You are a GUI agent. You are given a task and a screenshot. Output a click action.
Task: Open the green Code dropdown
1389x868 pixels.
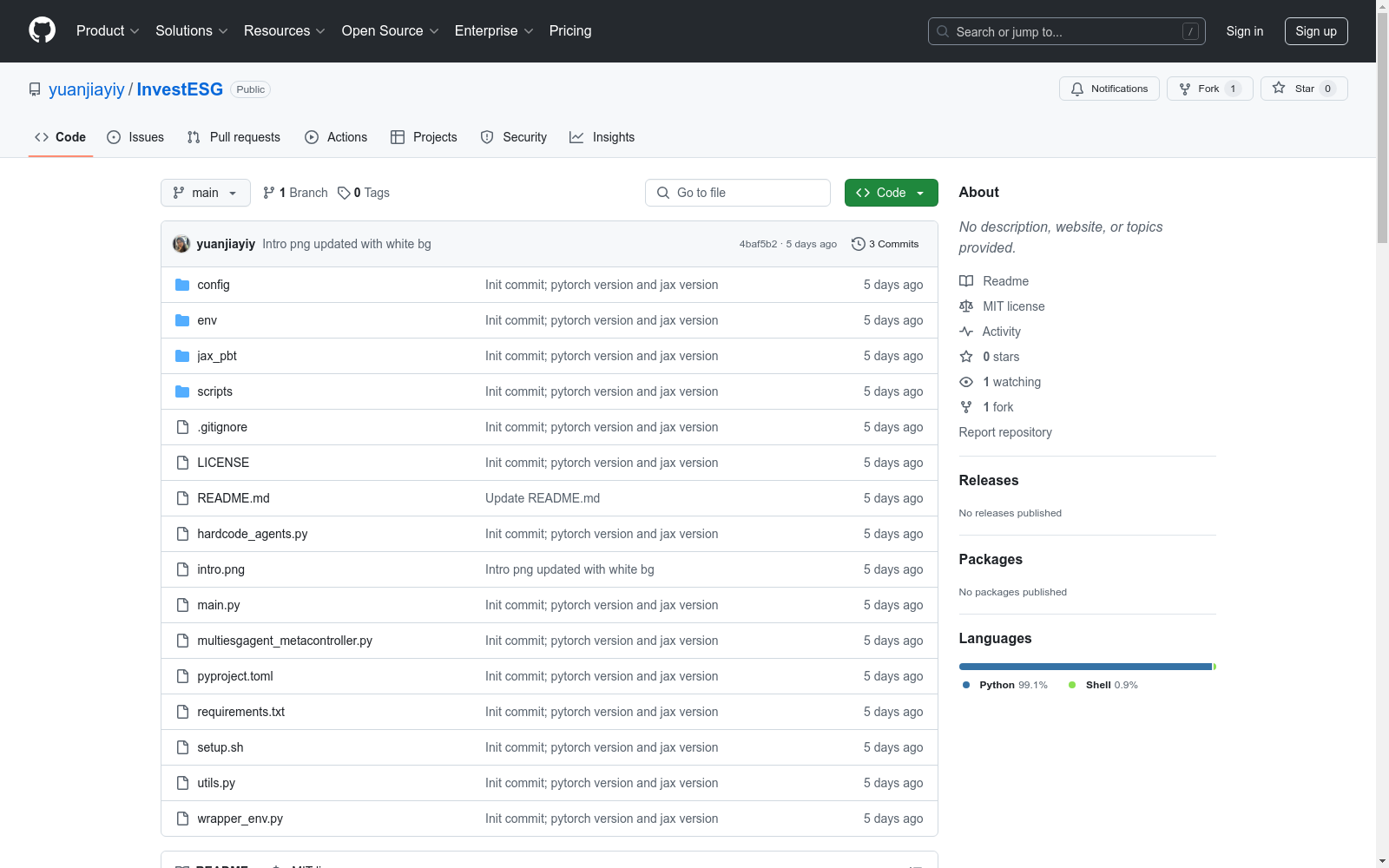[x=891, y=193]
